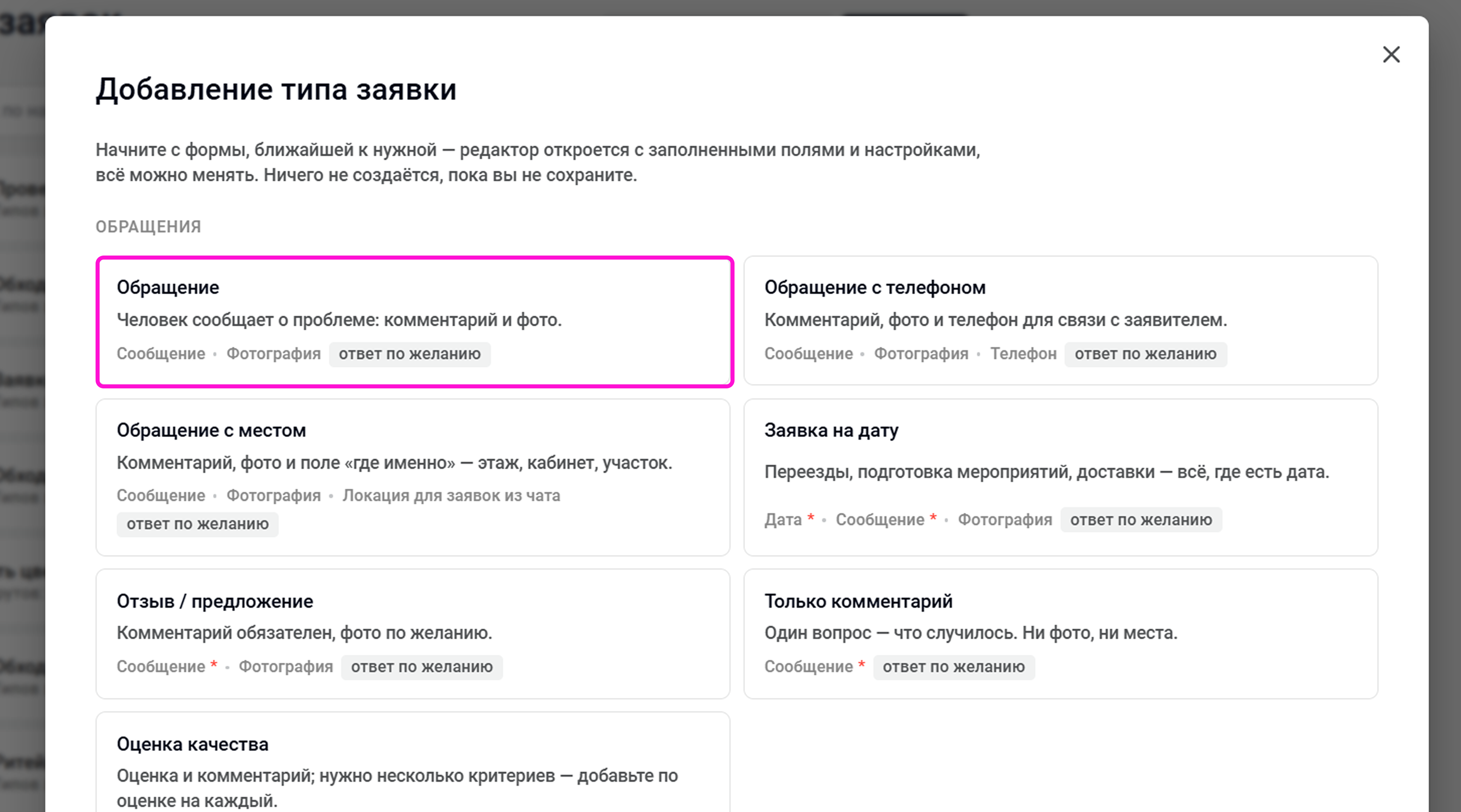Image resolution: width=1461 pixels, height=812 pixels.
Task: Close the 'Добавление типа заявки' dialog
Action: tap(1391, 55)
